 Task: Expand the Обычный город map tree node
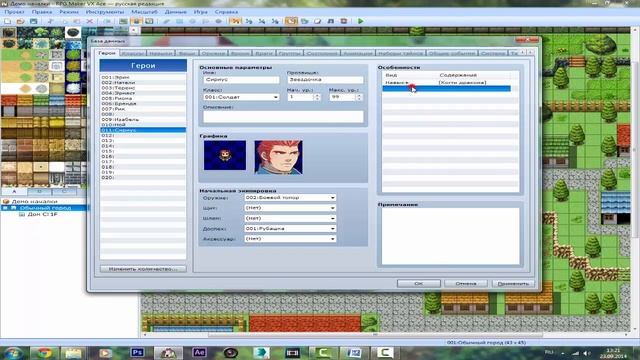(x=5, y=208)
